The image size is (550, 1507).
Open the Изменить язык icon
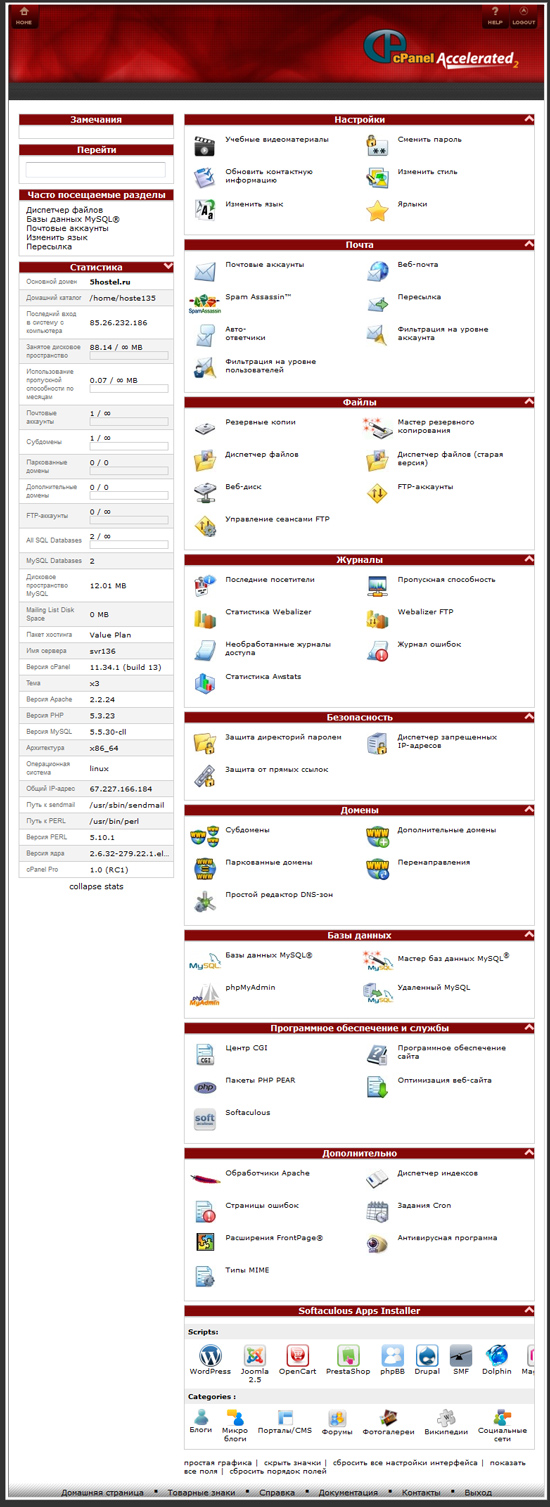pyautogui.click(x=205, y=211)
